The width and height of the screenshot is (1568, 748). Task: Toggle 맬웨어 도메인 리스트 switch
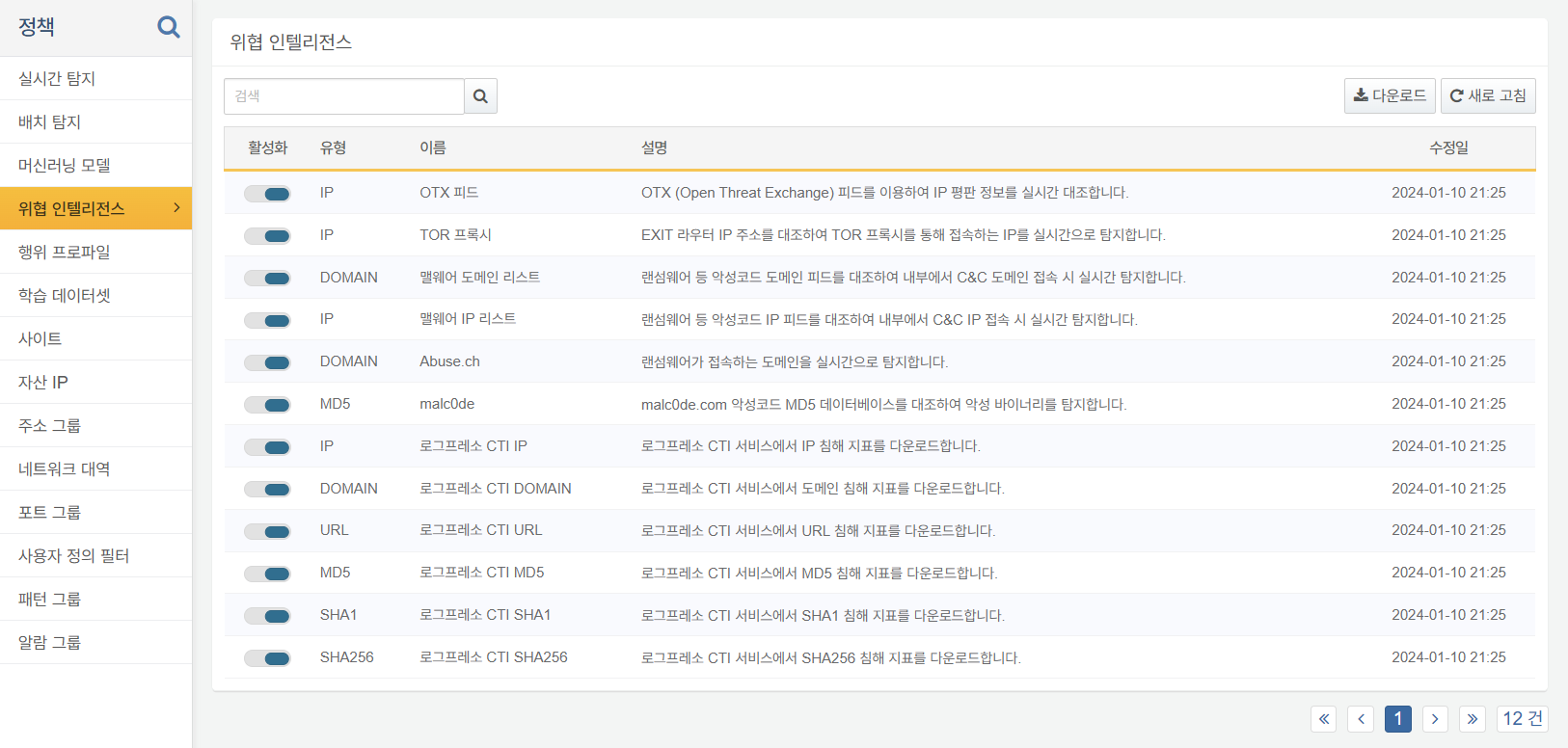point(267,279)
